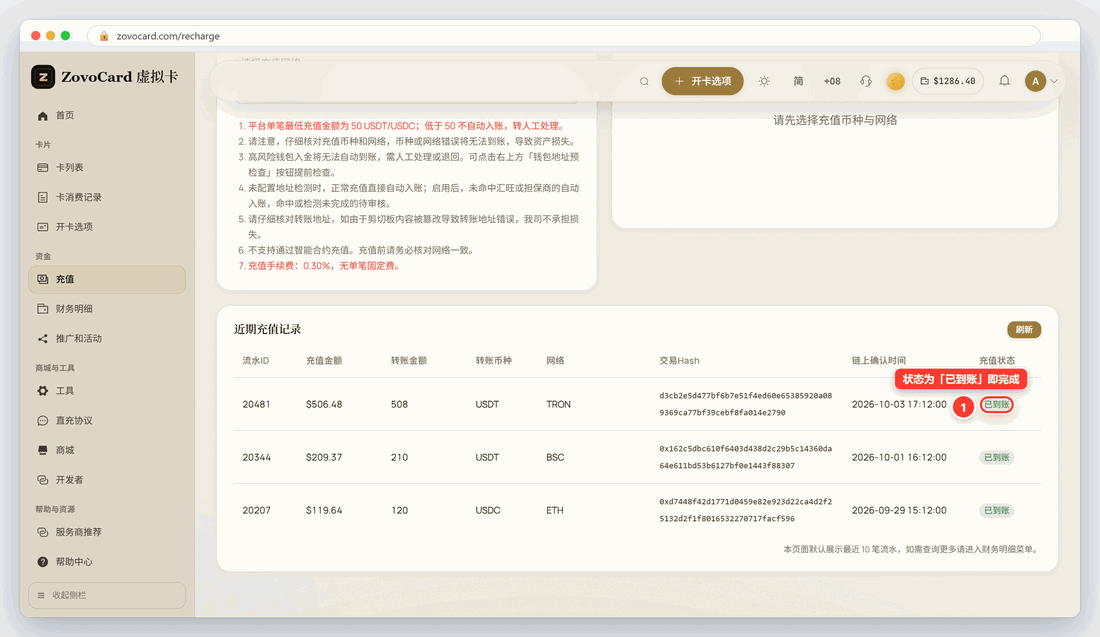Open 卡消费记录 in sidebar
The width and height of the screenshot is (1100, 637).
107,197
